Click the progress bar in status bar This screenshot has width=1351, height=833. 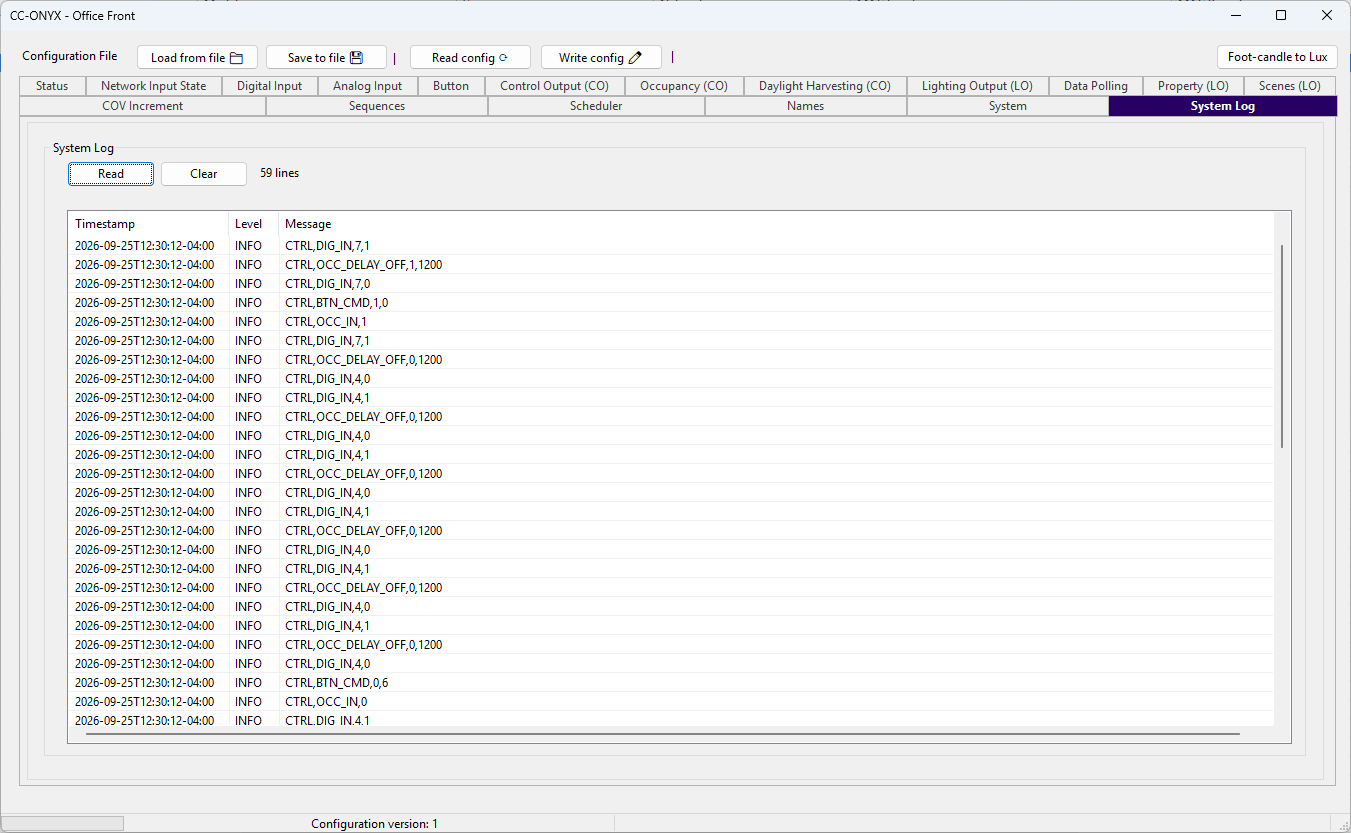(x=64, y=823)
